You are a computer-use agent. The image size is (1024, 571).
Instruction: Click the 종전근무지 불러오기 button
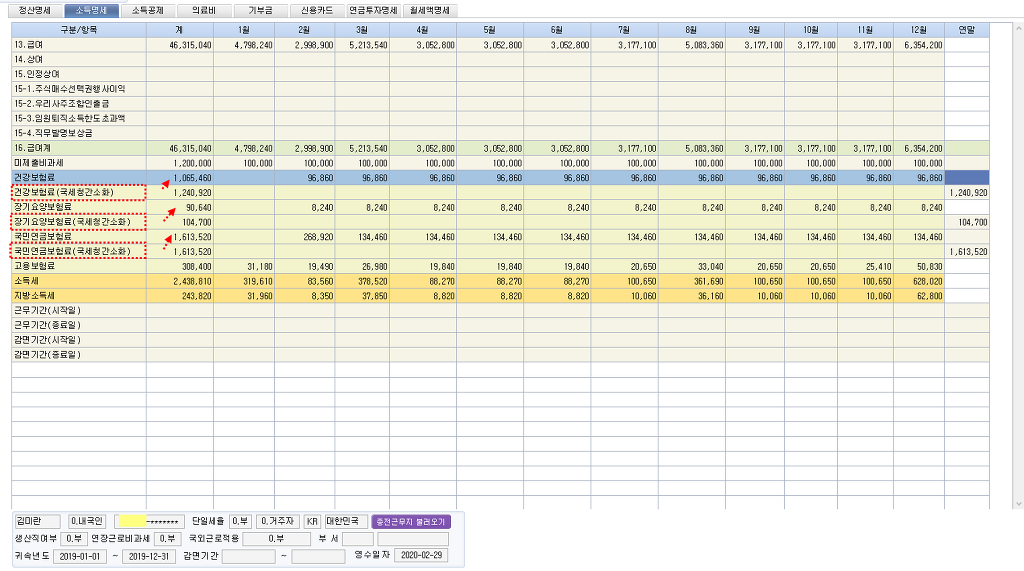(x=411, y=521)
